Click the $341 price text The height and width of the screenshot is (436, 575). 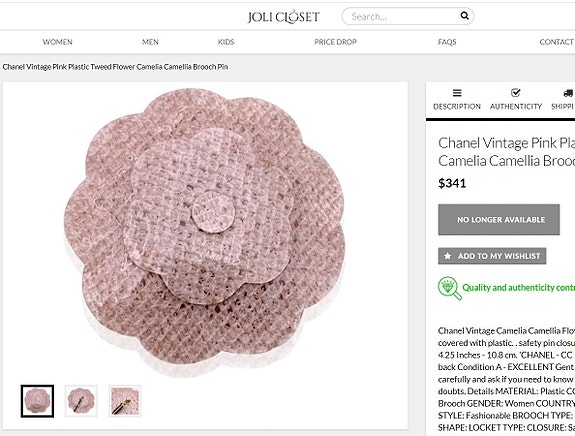[452, 183]
